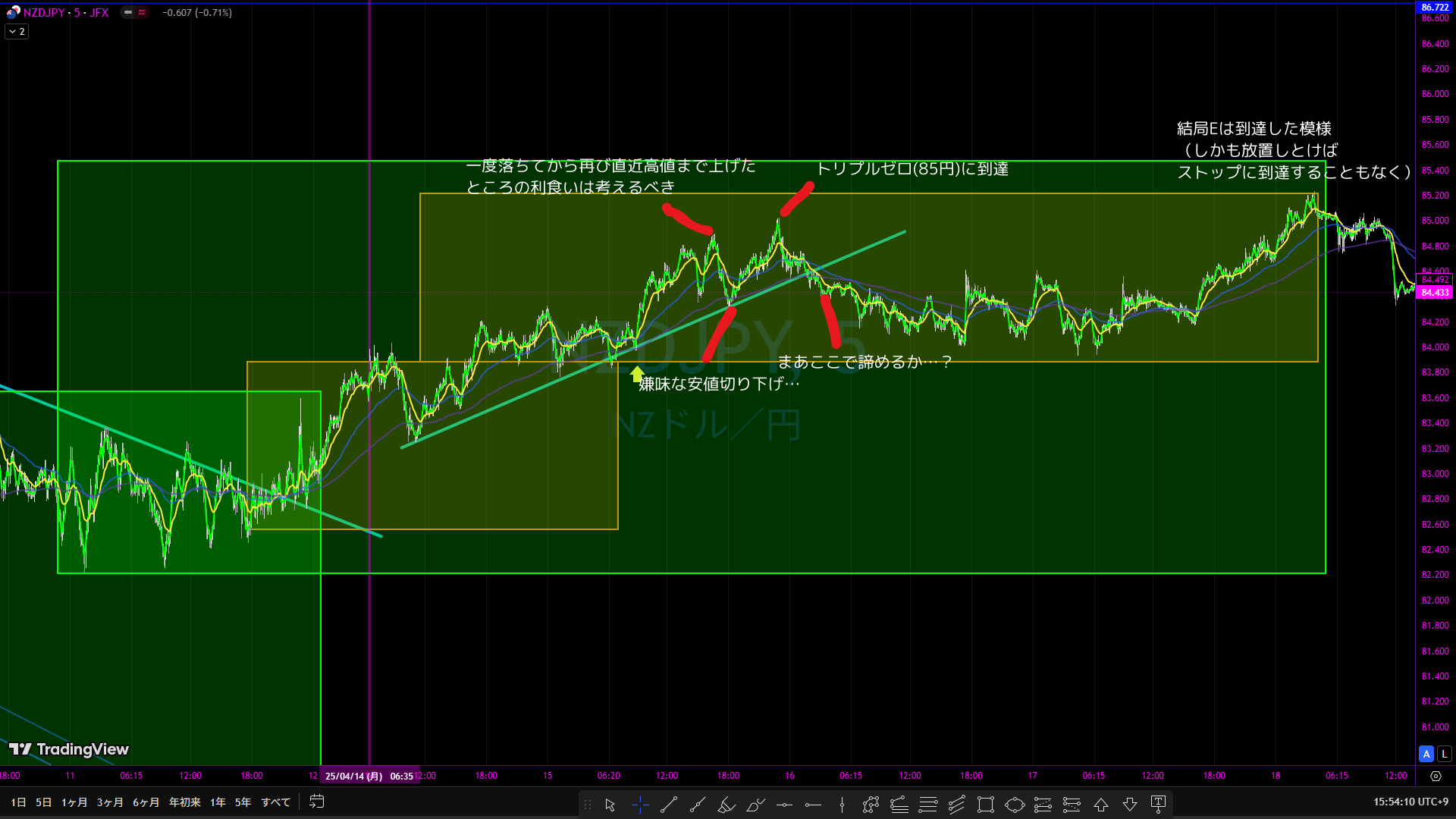This screenshot has width=1456, height=819.
Task: Open the go-to-date calendar picker
Action: click(317, 802)
